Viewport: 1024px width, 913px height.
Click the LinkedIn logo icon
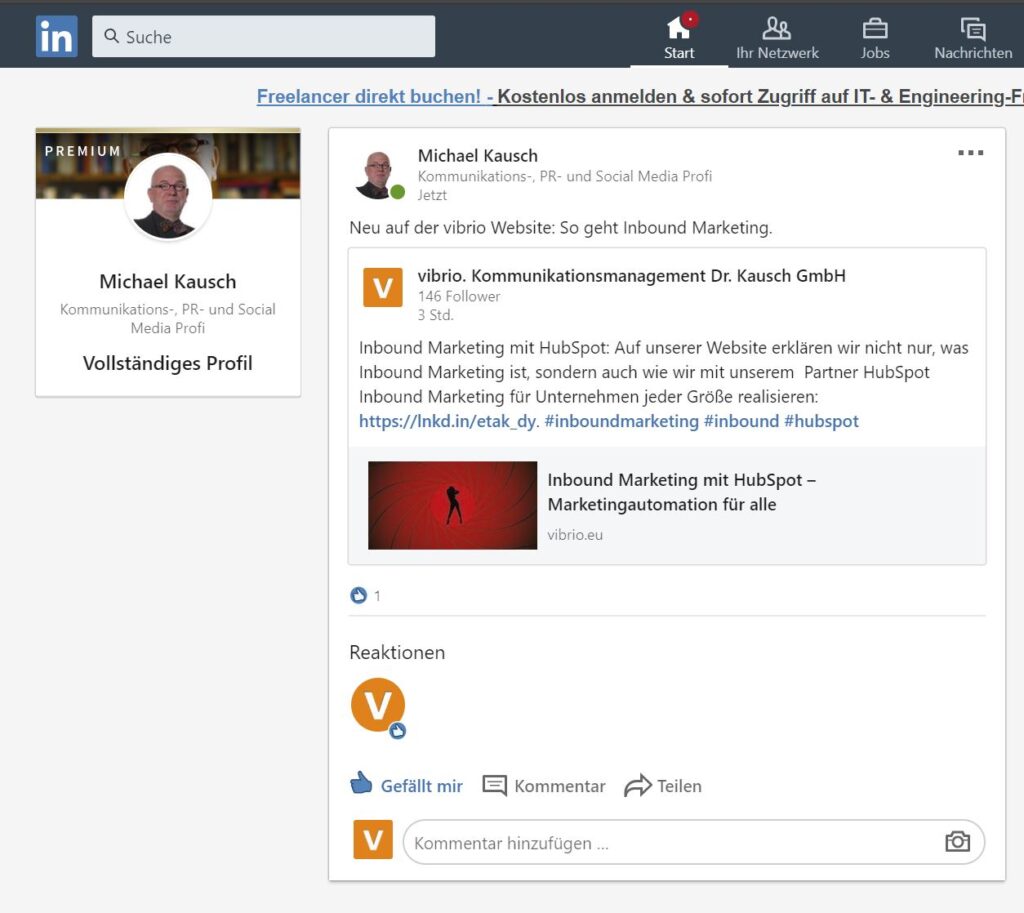coord(56,37)
